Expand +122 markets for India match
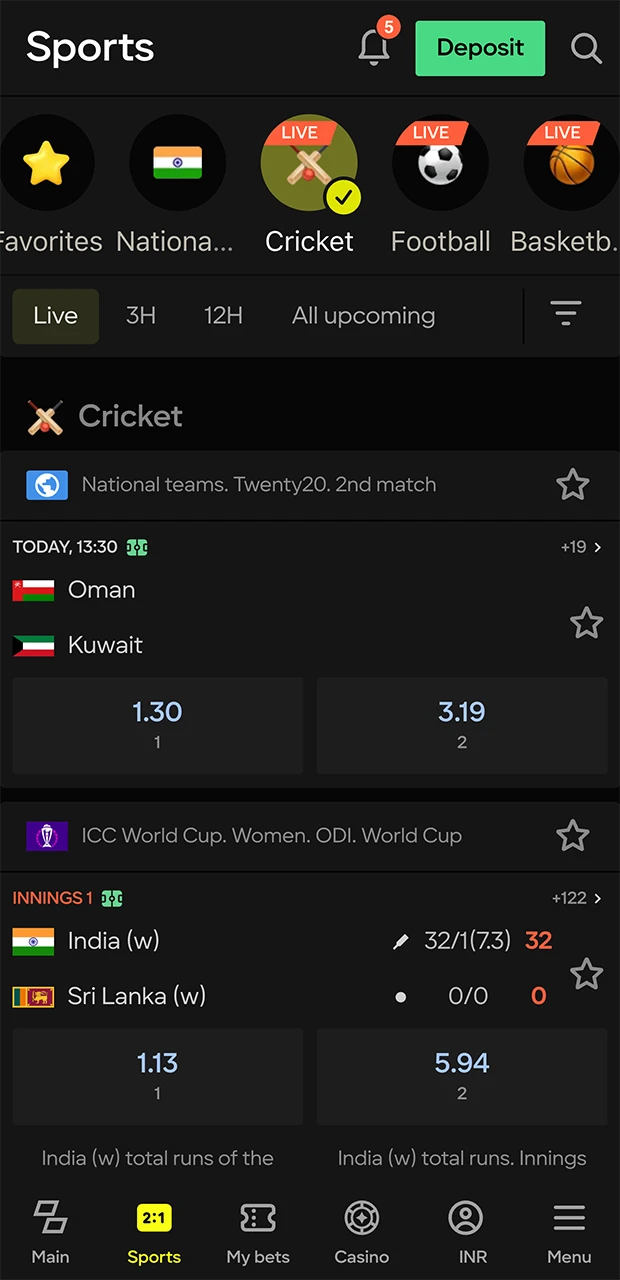 [x=577, y=898]
